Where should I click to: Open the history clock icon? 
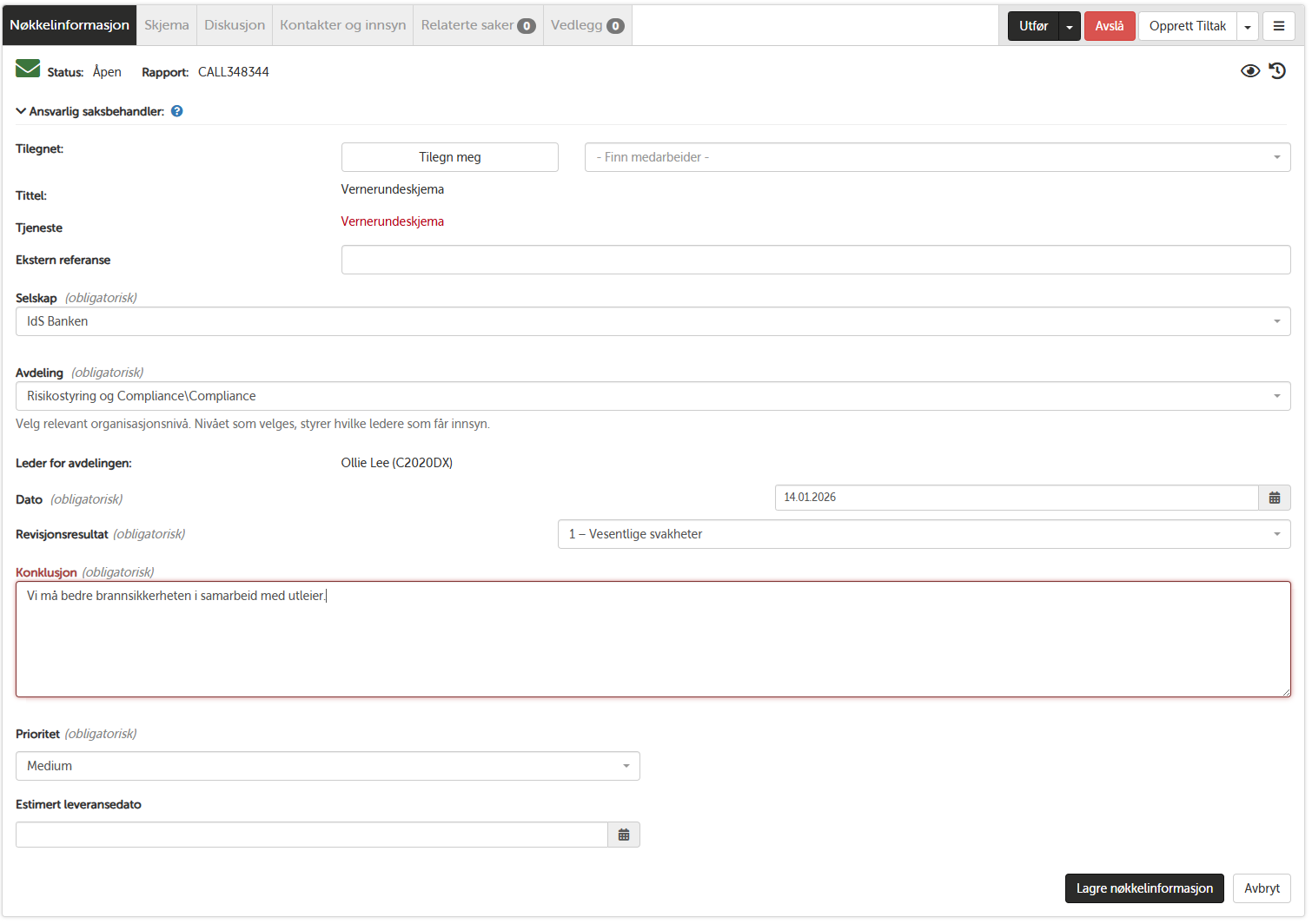point(1277,71)
